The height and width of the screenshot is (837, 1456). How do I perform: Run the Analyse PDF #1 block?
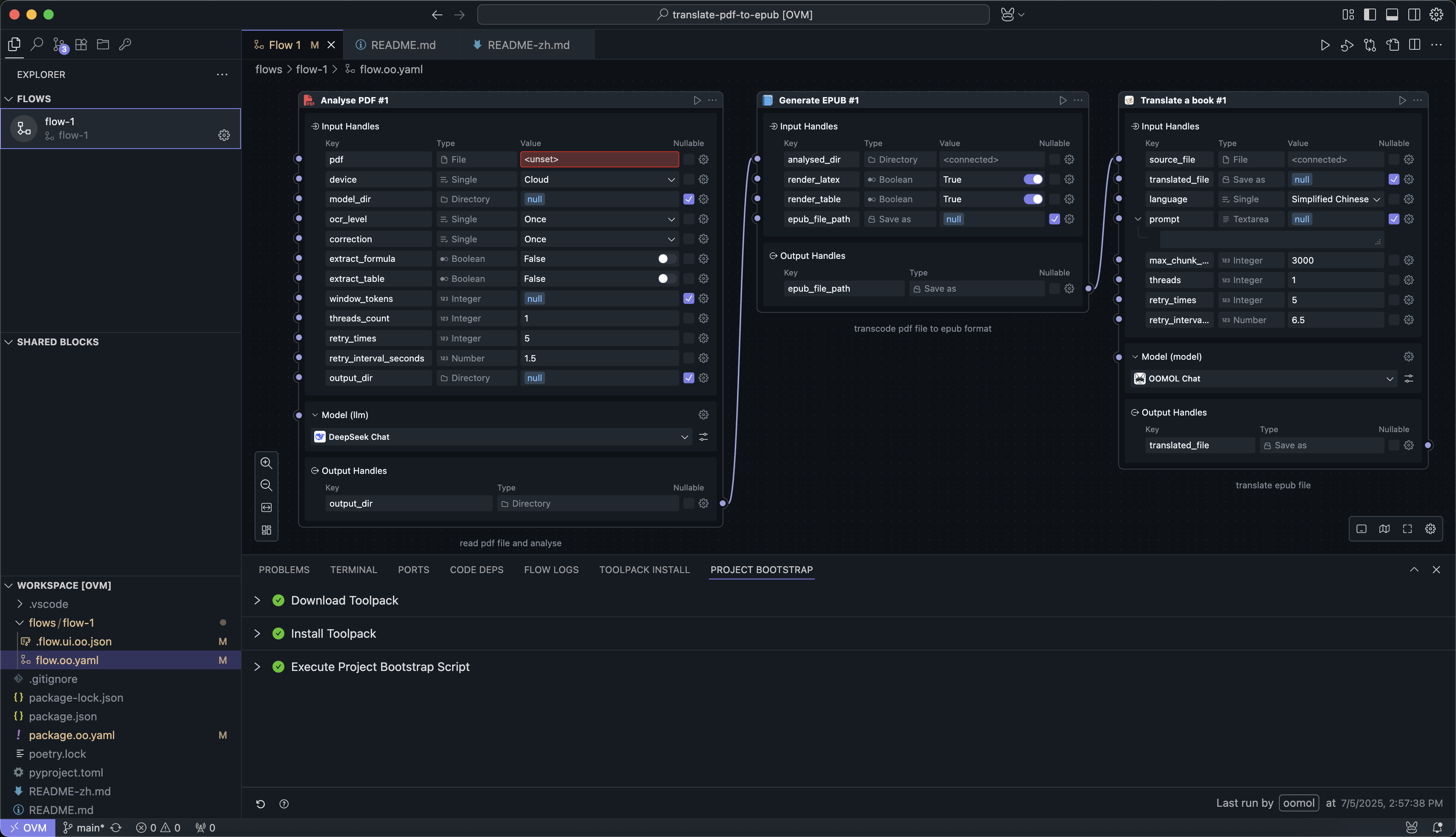(697, 100)
